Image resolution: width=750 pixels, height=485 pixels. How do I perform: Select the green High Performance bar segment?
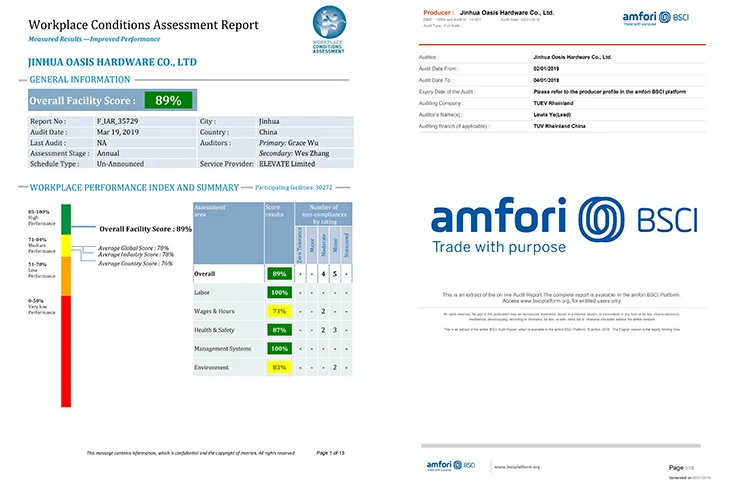[66, 219]
